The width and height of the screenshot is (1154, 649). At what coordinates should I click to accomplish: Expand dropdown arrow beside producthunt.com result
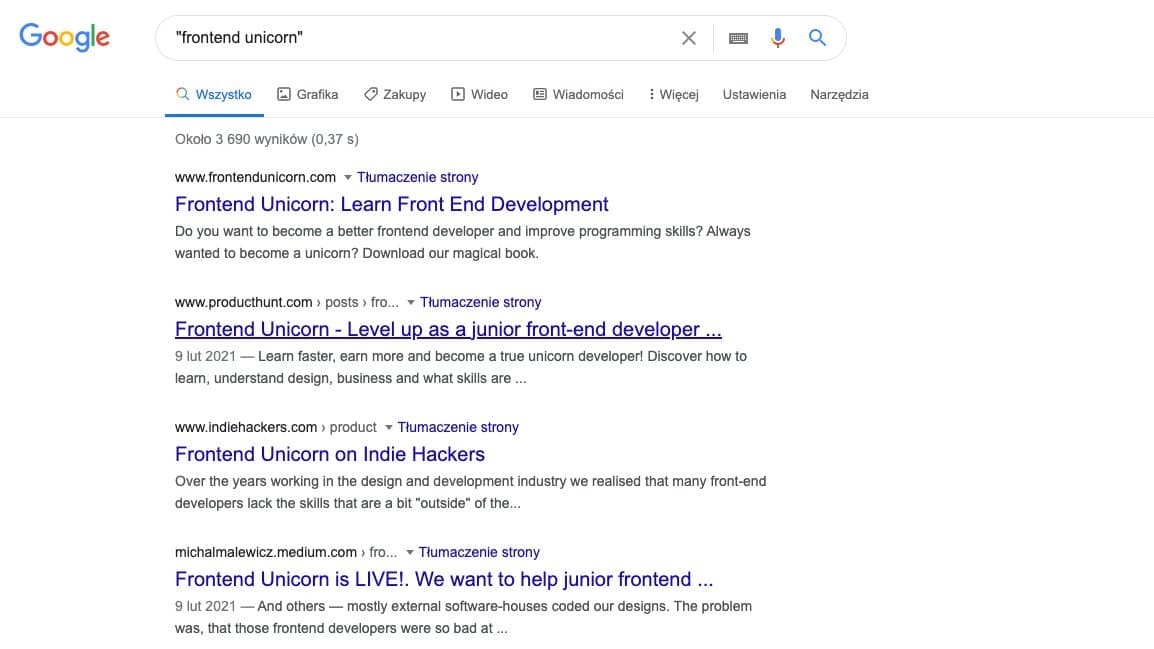[x=411, y=302]
